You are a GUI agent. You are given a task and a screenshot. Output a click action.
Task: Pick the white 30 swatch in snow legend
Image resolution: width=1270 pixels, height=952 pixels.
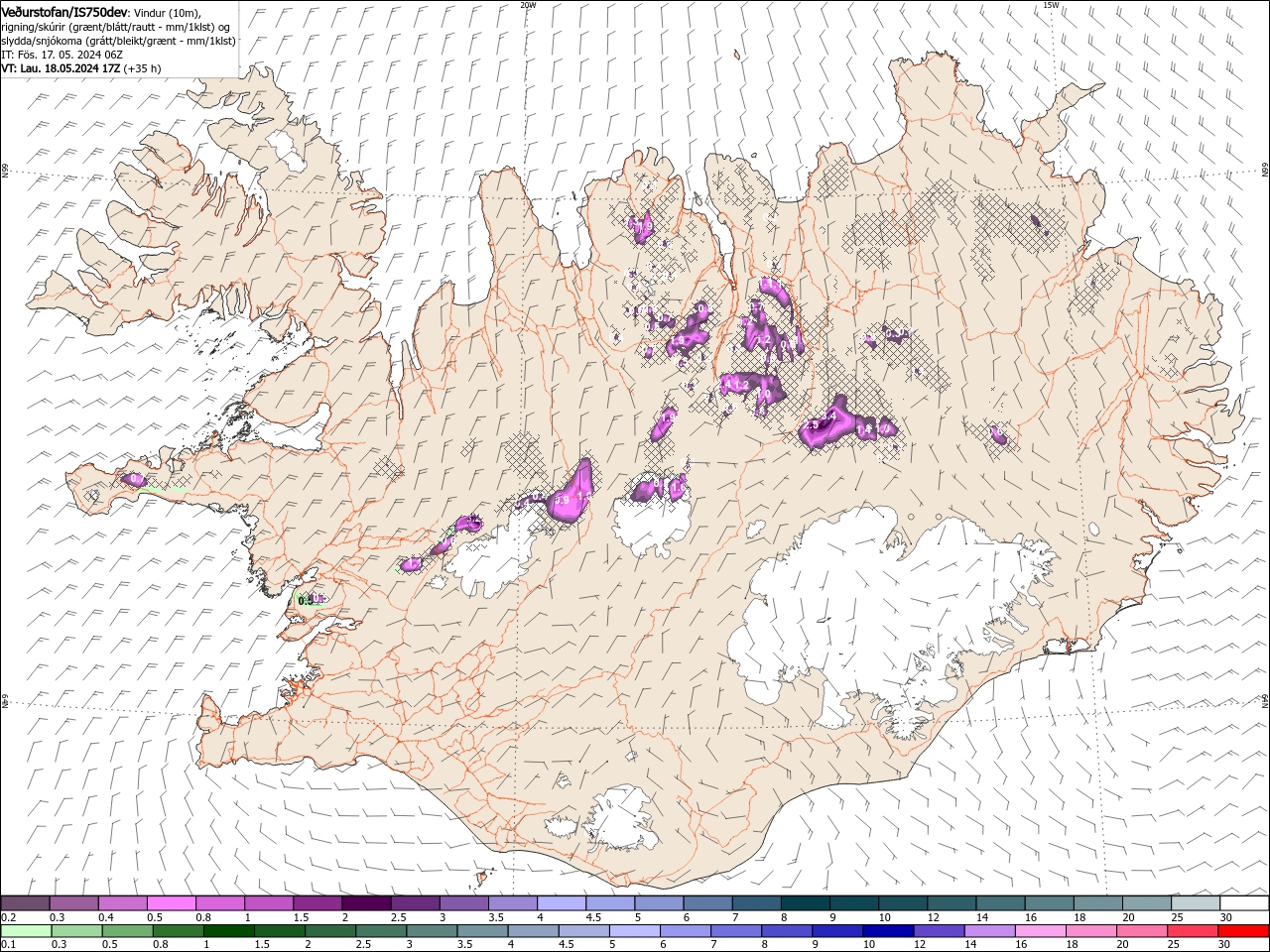click(1244, 903)
